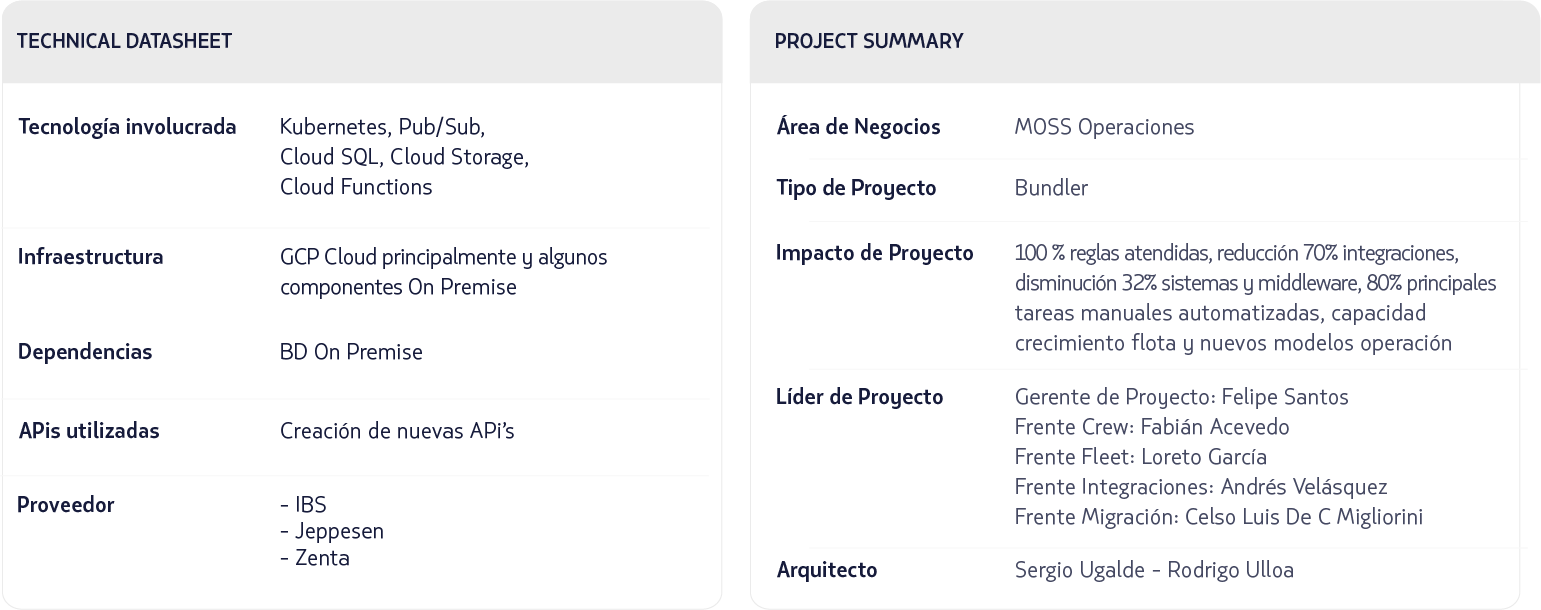Click the Cloud Functions text line
1541x610 pixels.
(356, 187)
